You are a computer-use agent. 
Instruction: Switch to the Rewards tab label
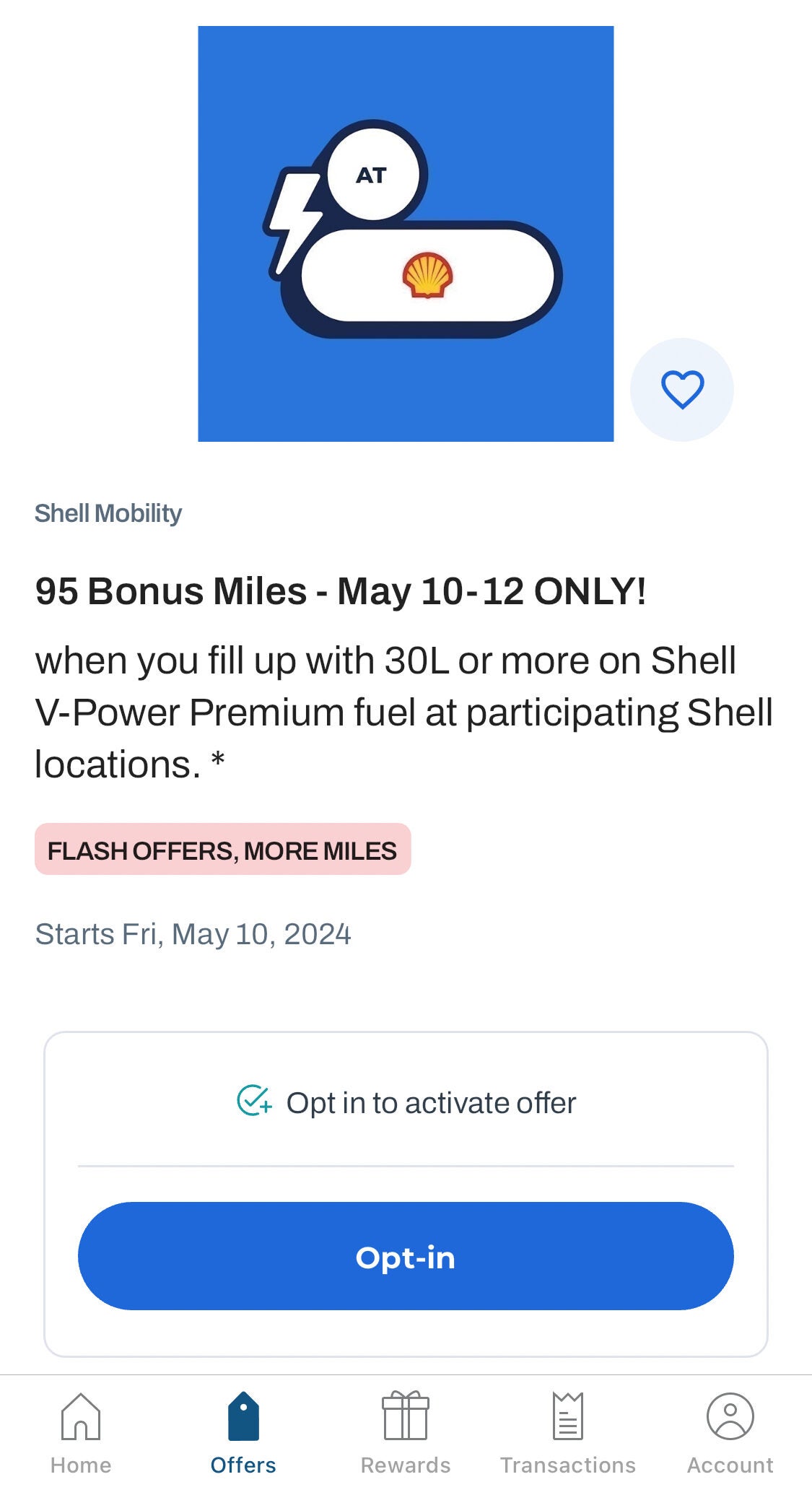coord(406,1465)
